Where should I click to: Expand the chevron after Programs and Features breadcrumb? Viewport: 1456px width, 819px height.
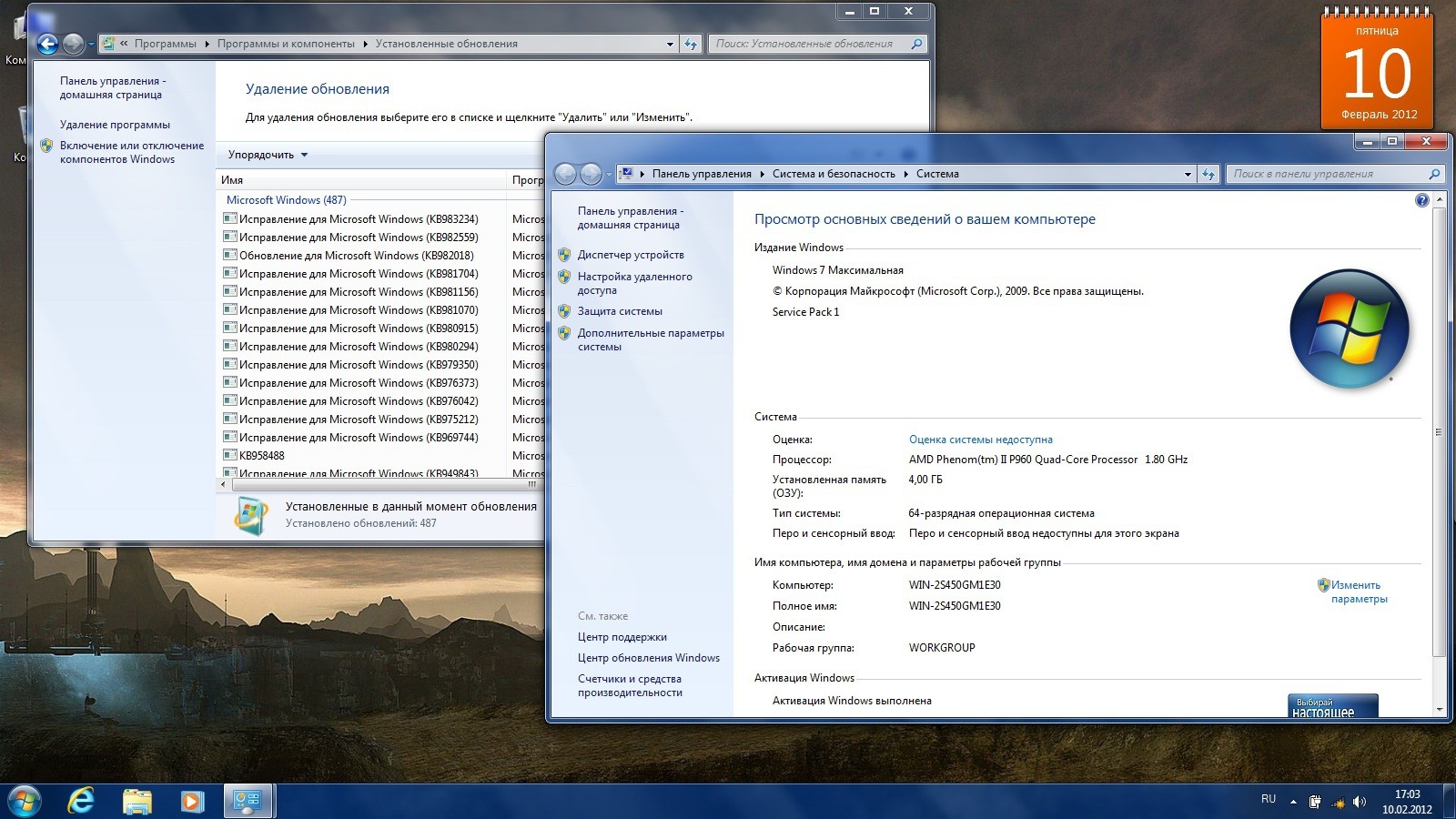(x=365, y=44)
